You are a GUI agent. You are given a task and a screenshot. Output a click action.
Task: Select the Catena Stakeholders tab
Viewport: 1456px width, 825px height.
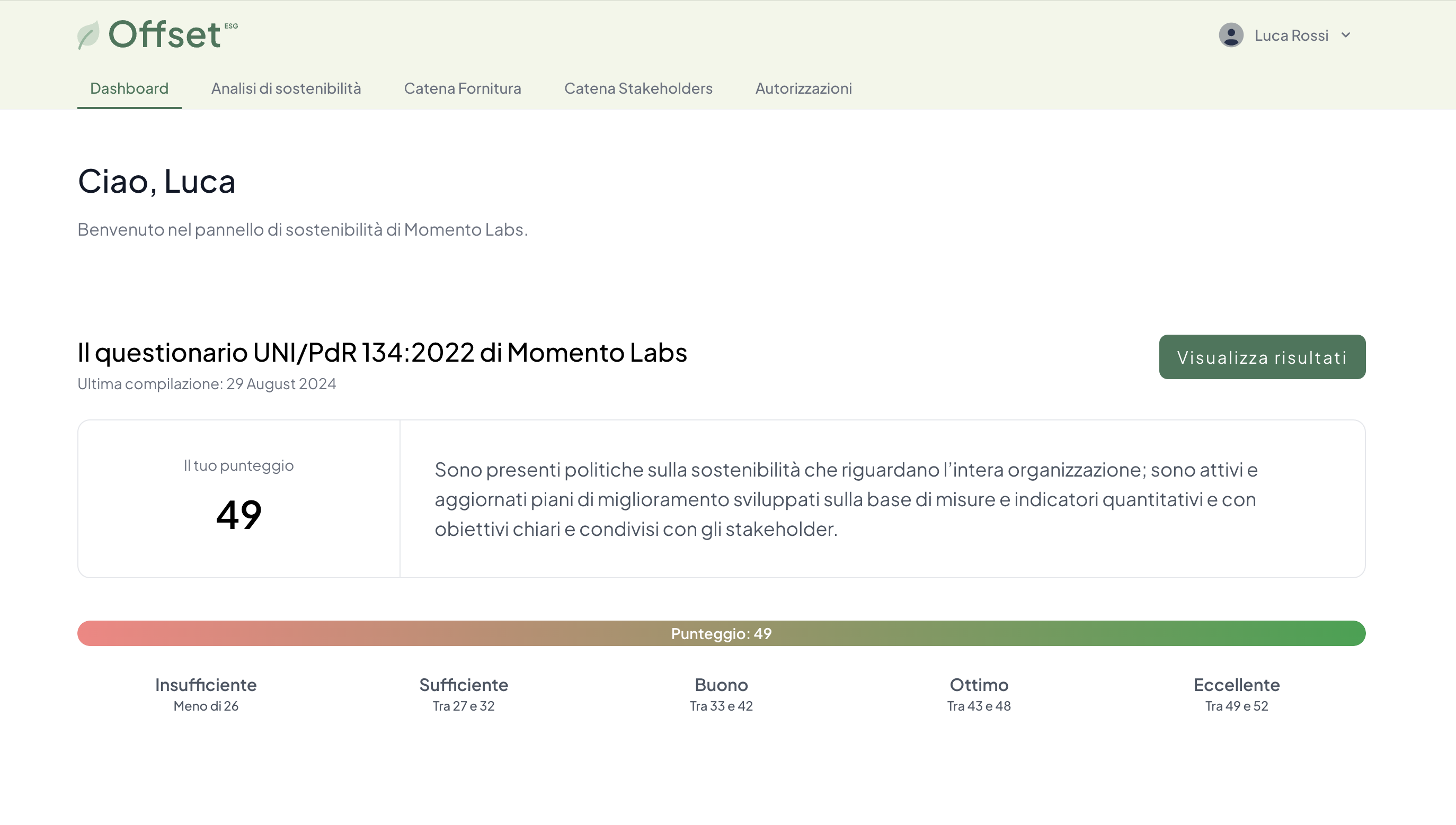click(638, 88)
